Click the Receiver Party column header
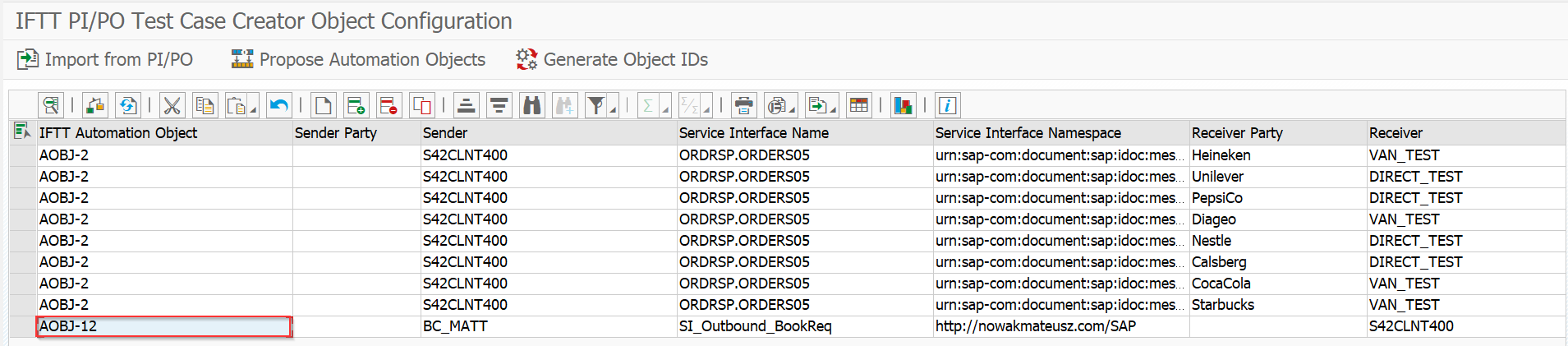The image size is (1568, 346). 1237,133
